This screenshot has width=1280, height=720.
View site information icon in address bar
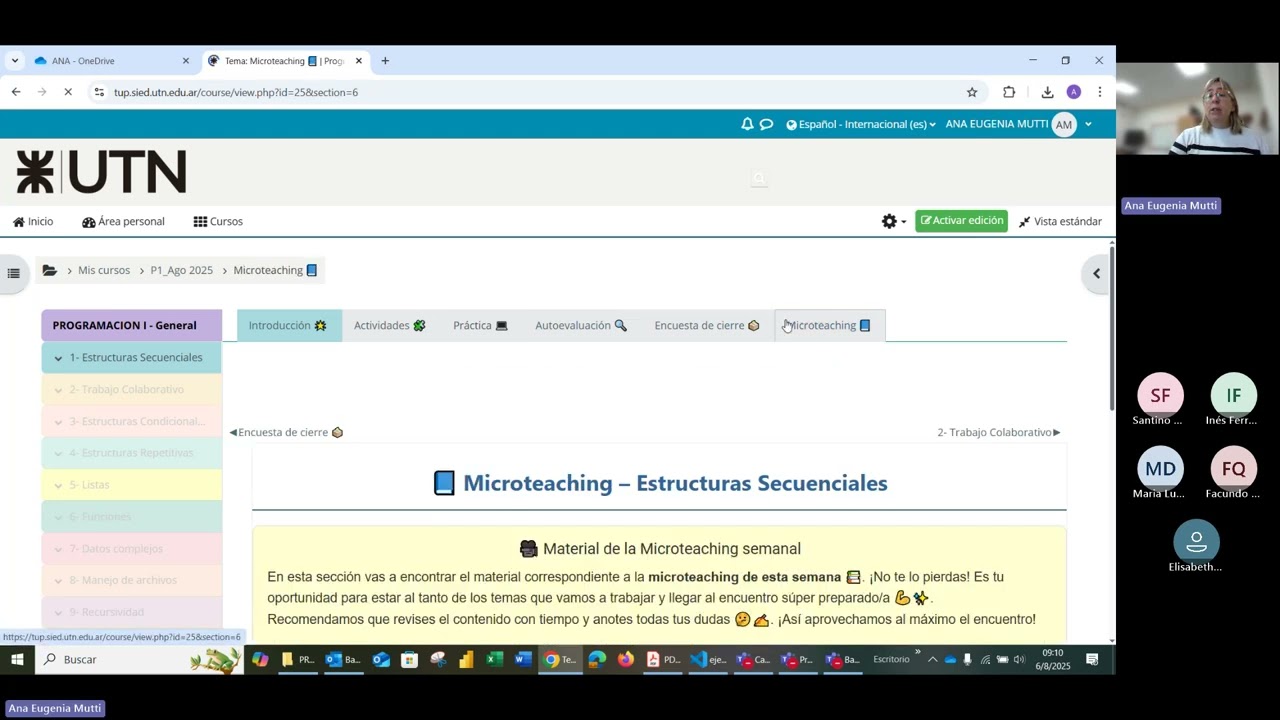point(98,92)
